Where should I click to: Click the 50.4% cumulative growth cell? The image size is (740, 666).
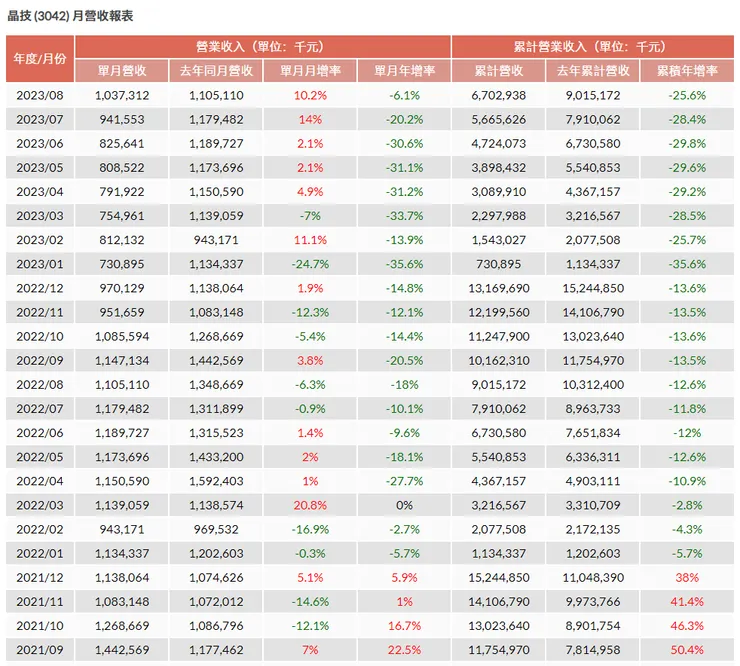click(x=687, y=649)
